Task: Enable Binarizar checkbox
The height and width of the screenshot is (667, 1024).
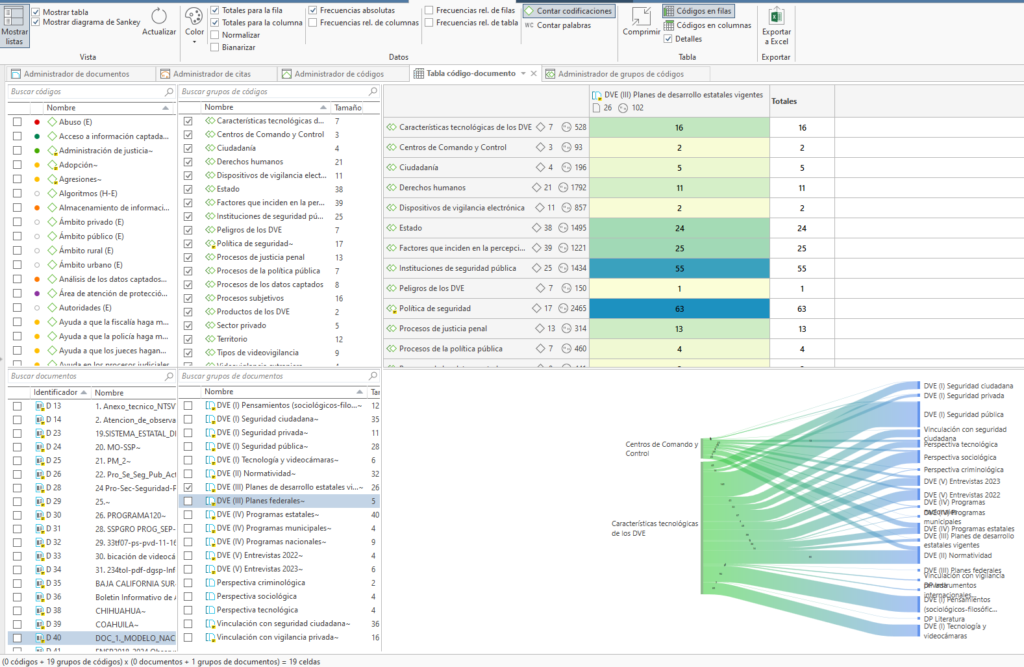Action: 215,48
